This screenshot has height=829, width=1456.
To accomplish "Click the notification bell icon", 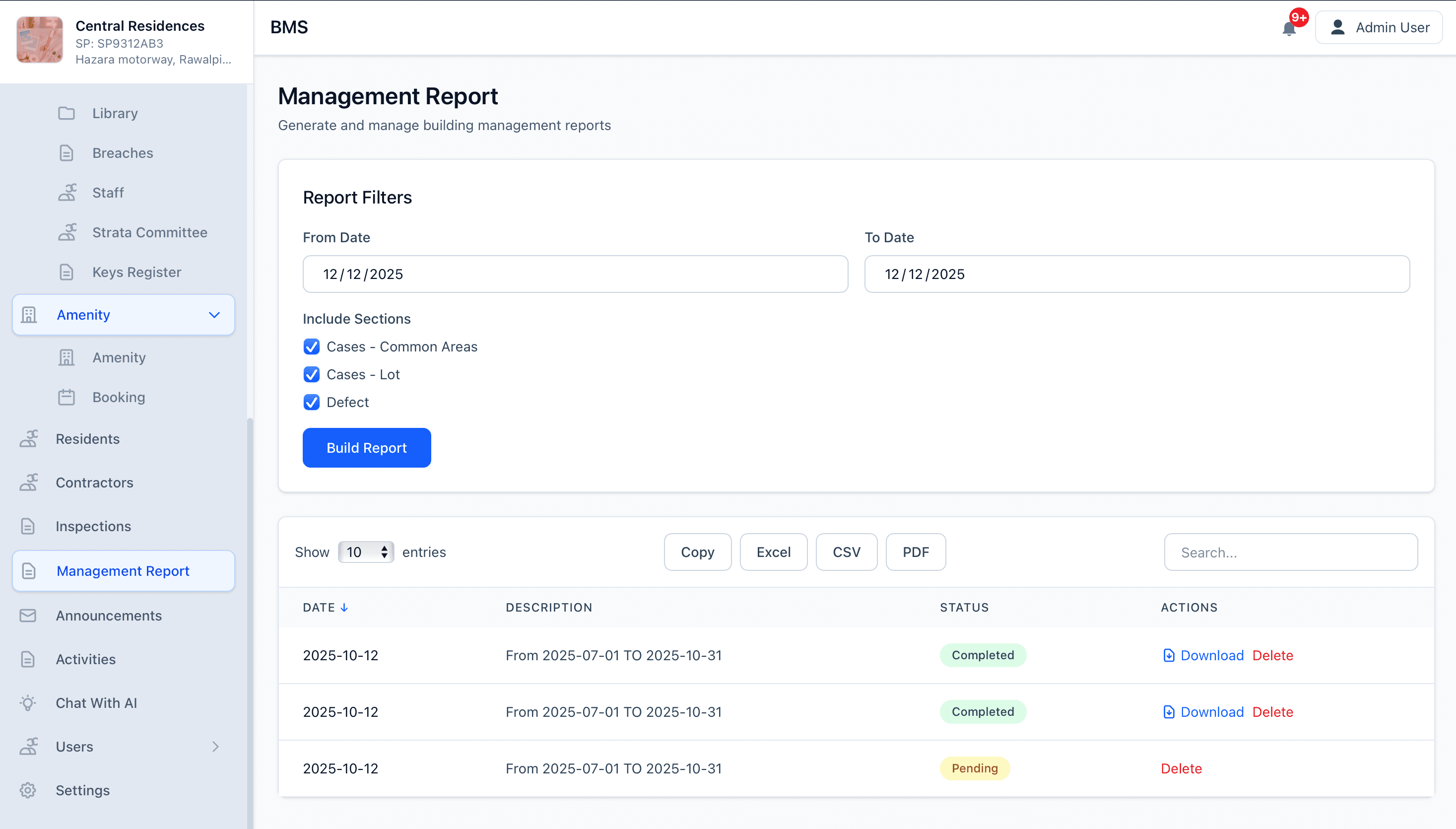I will 1289,28.
